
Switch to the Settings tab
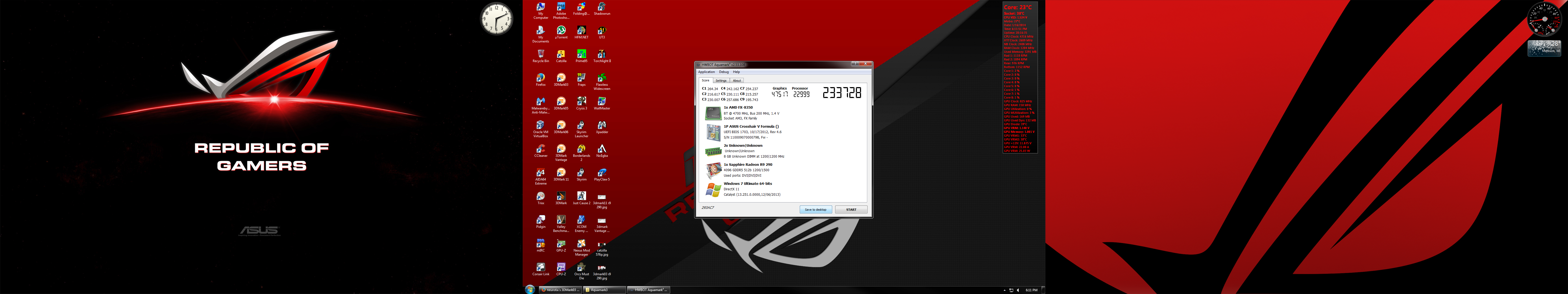(721, 80)
